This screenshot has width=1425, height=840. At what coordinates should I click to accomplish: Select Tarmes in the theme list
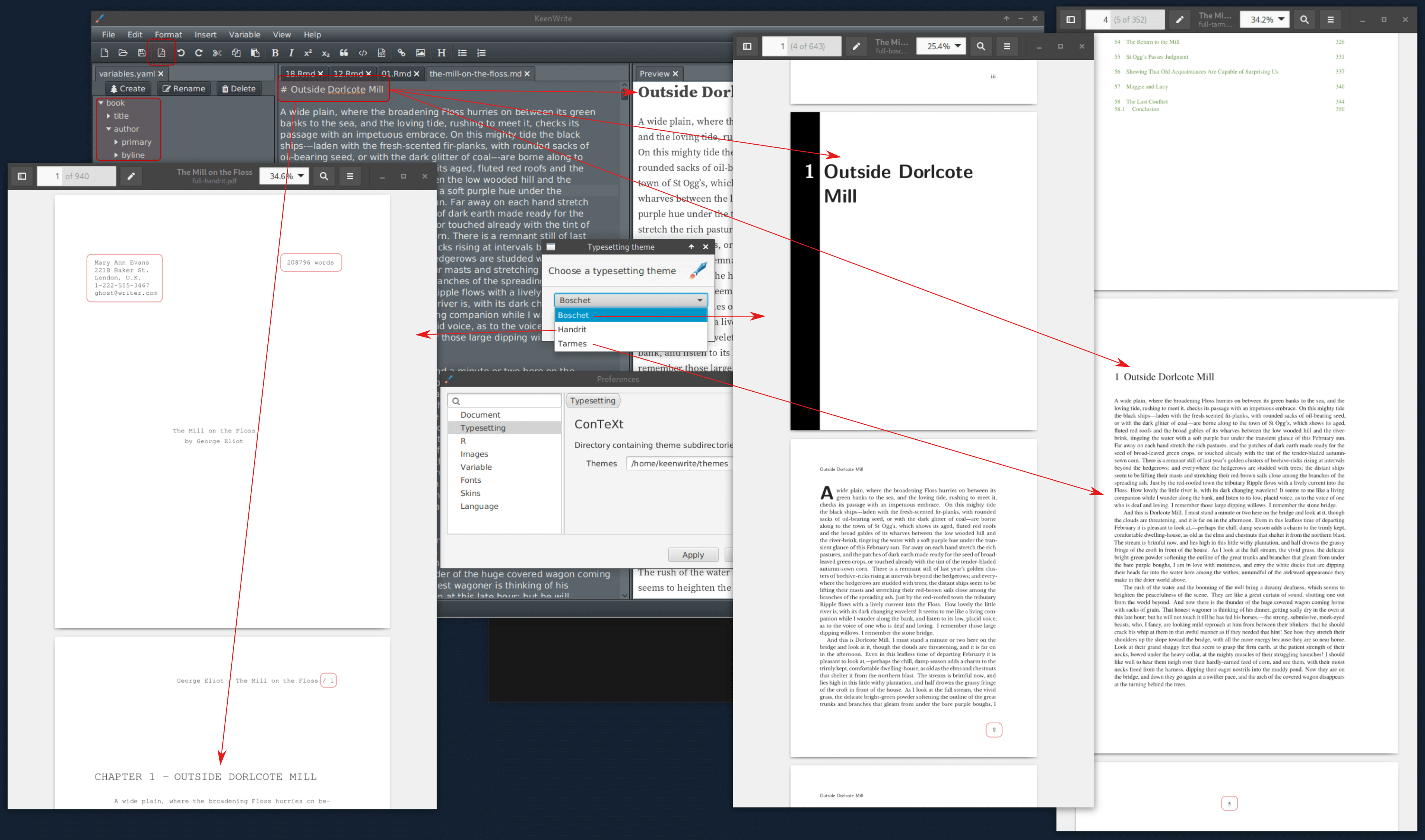pos(572,344)
